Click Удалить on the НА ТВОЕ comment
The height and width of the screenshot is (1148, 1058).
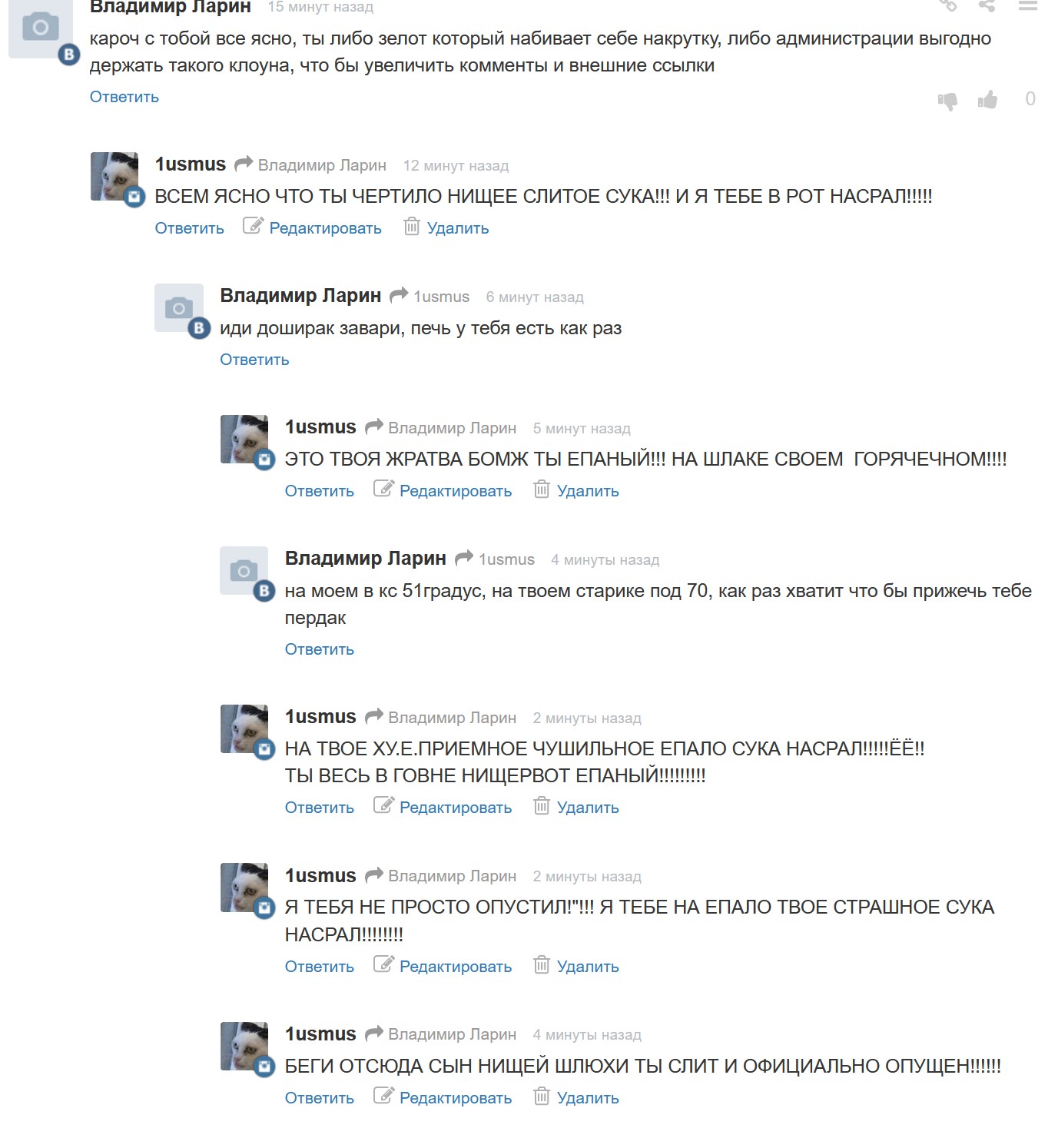pyautogui.click(x=588, y=808)
